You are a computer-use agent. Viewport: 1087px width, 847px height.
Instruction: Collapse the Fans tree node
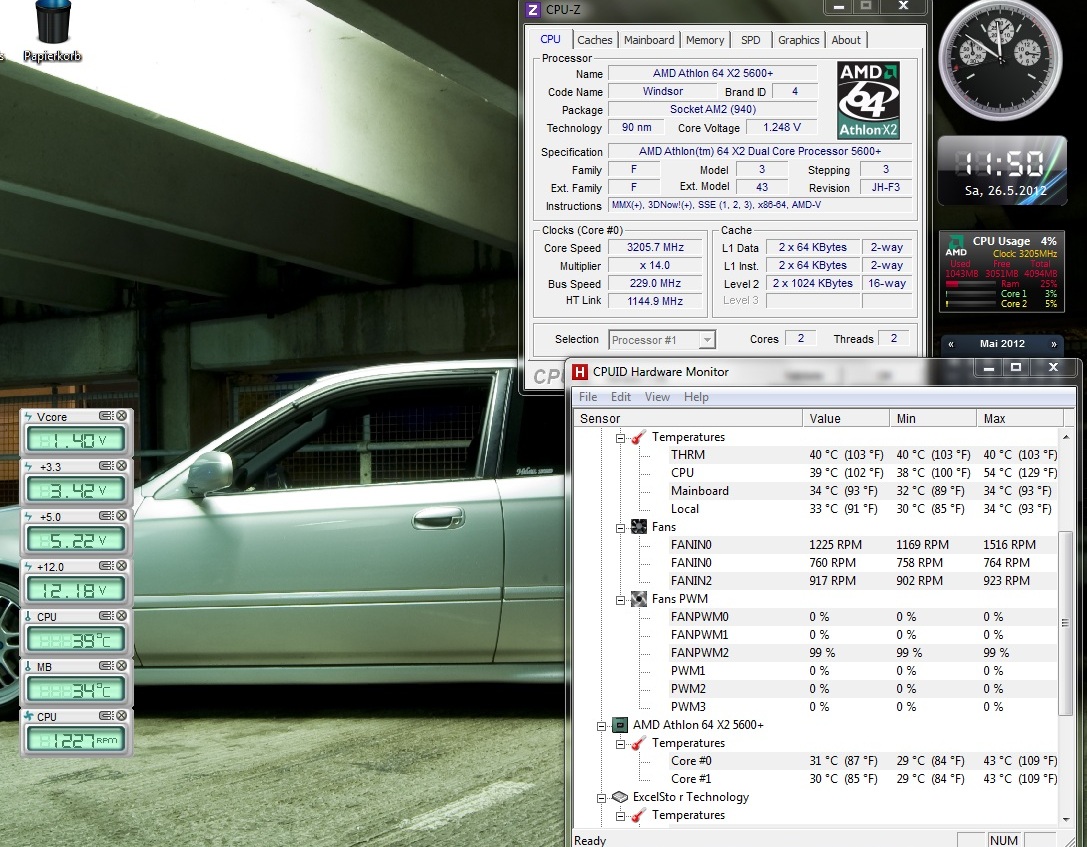620,527
